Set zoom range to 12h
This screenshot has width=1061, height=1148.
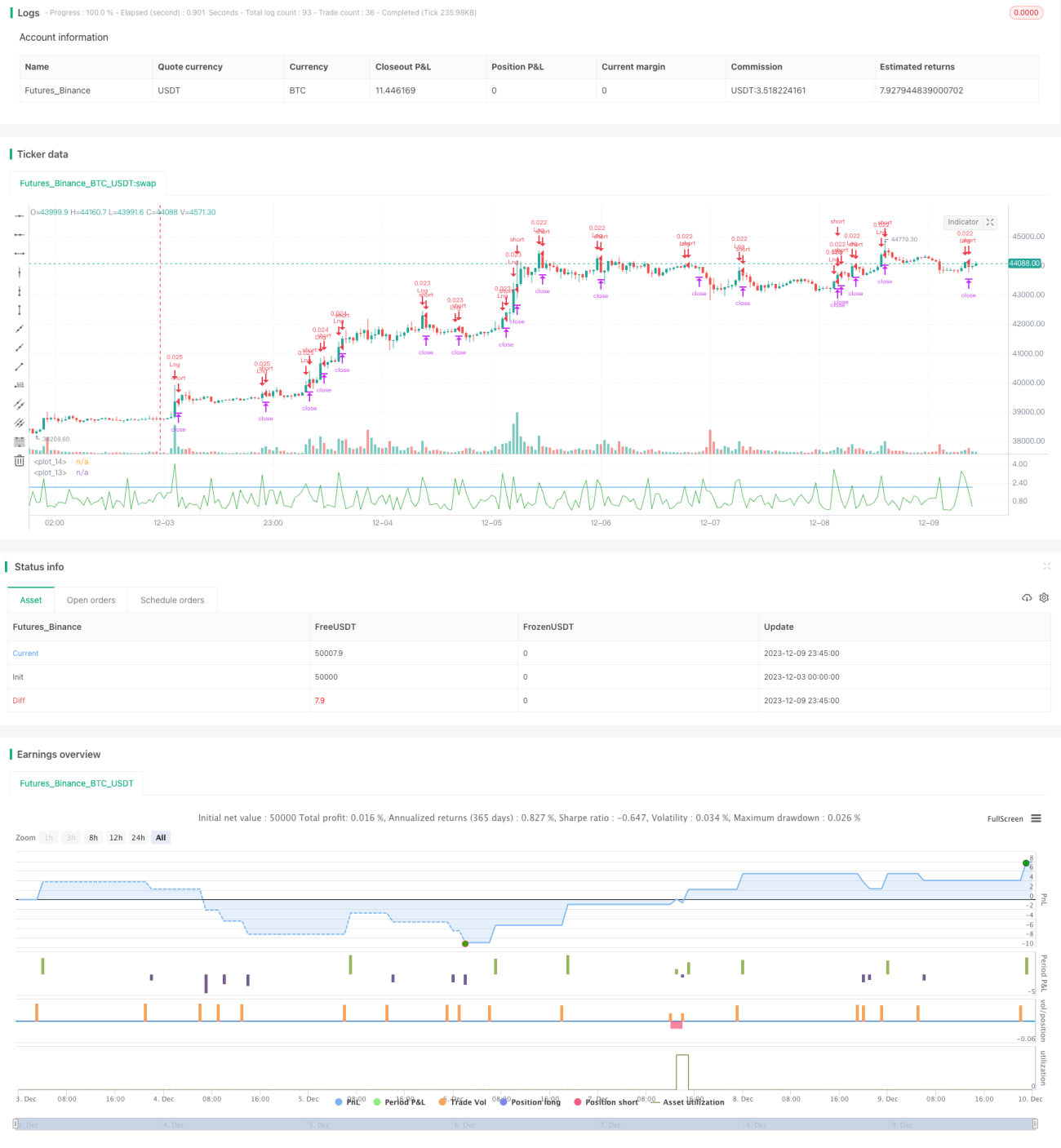[116, 837]
